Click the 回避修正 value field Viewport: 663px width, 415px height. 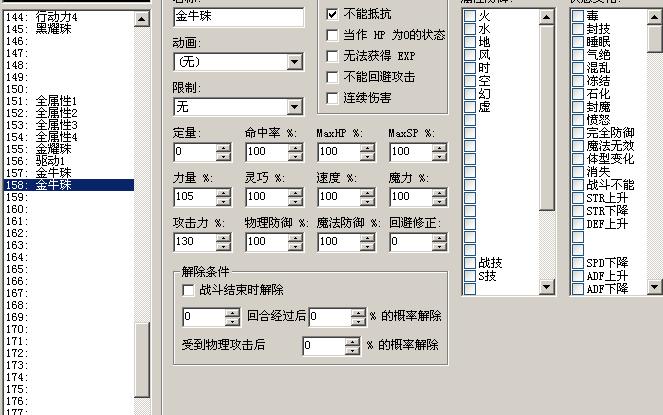tap(411, 242)
